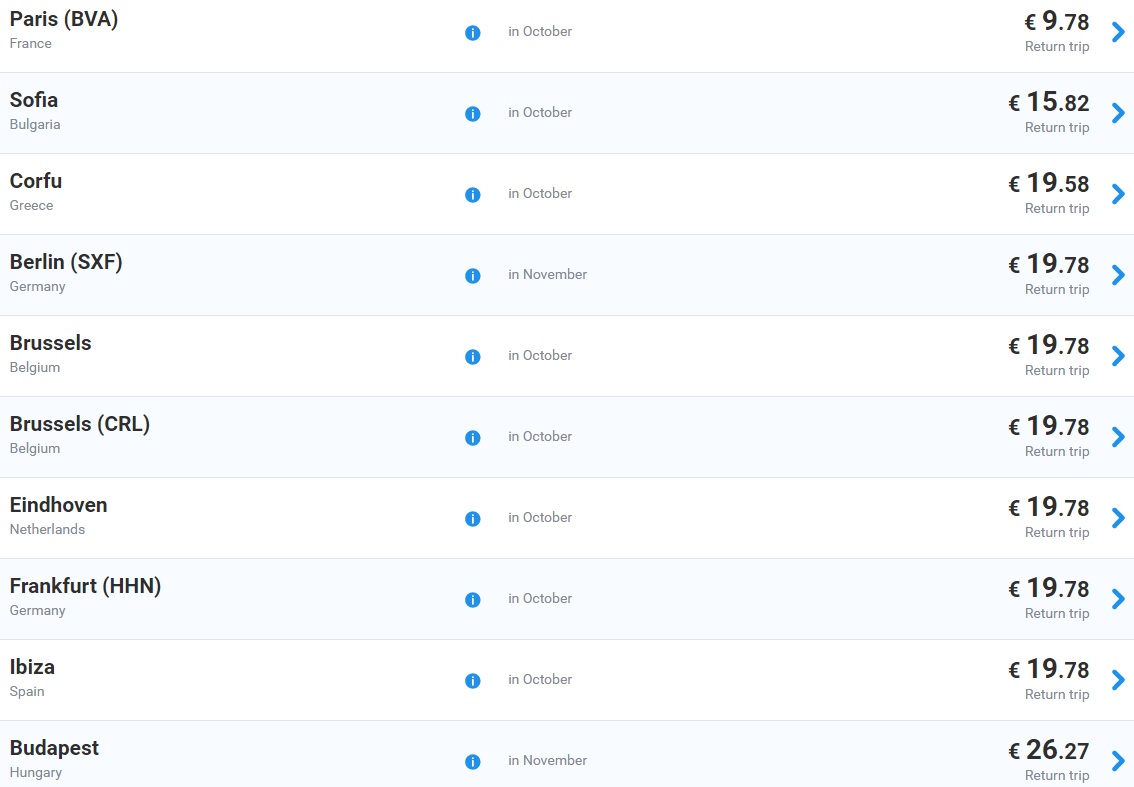This screenshot has height=787, width=1134.
Task: Choose the €26.27 Budapest return trip
Action: [1048, 751]
